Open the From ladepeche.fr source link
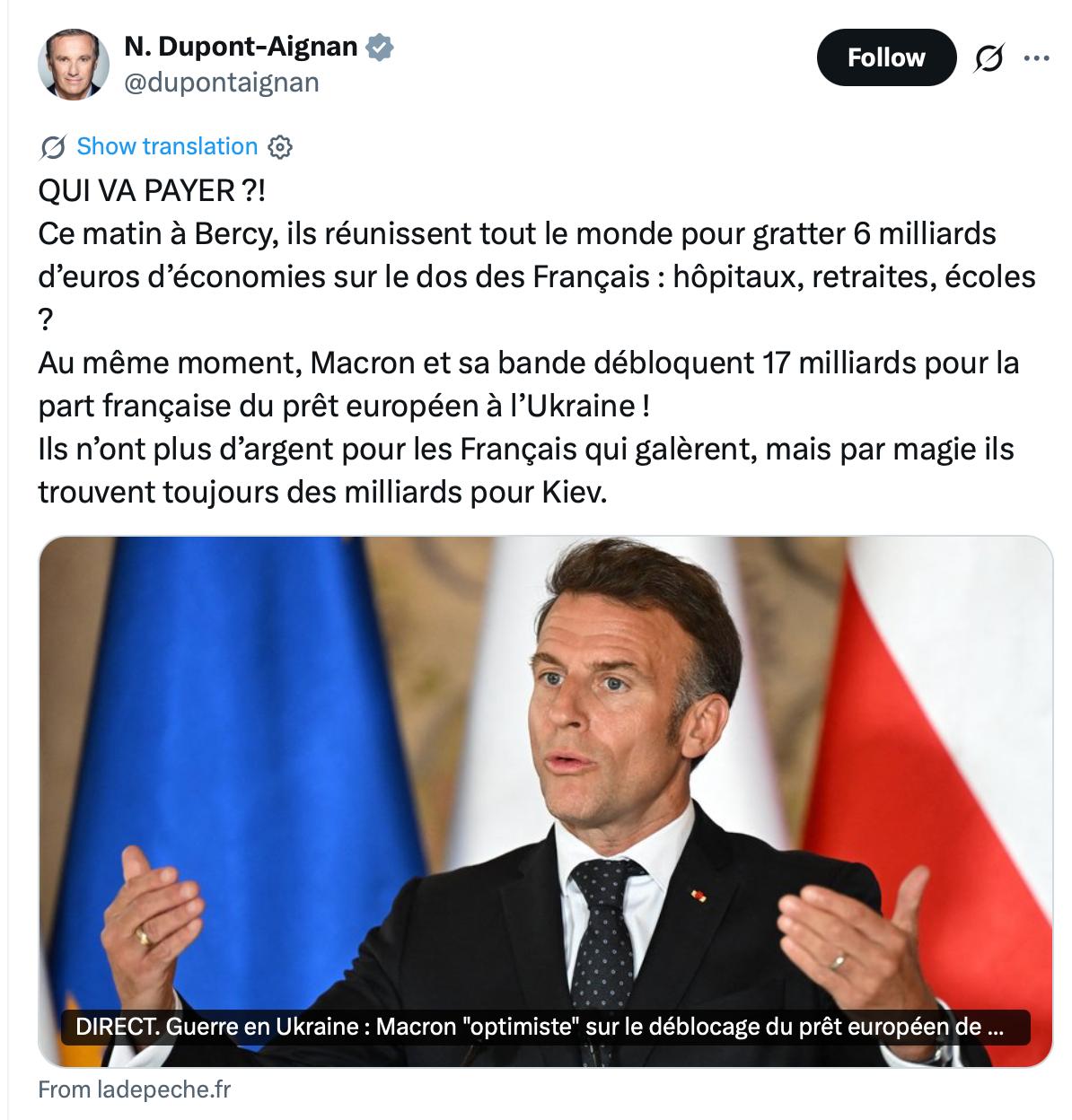1072x1120 pixels. (134, 1089)
